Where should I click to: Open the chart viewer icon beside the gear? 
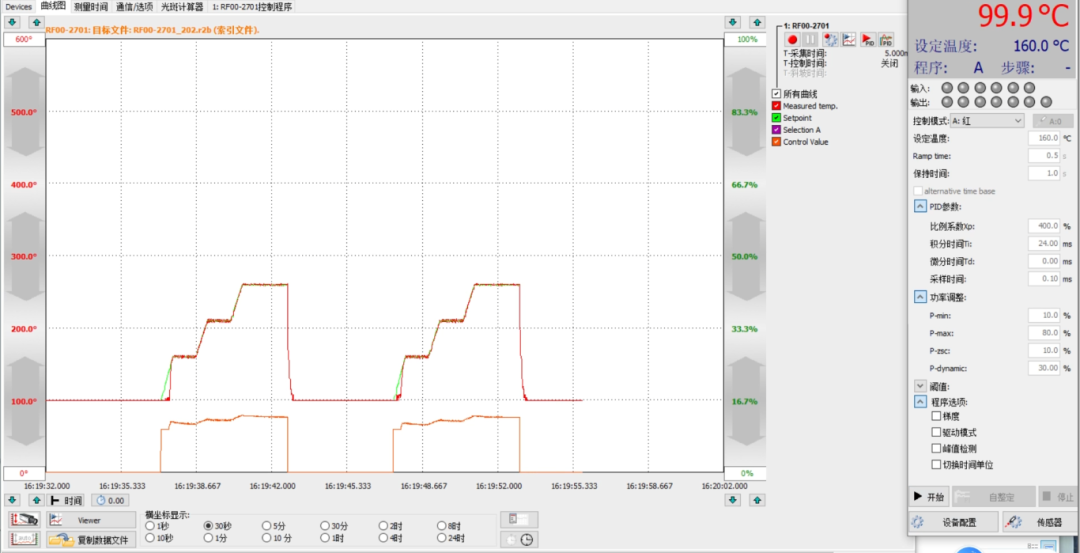849,40
